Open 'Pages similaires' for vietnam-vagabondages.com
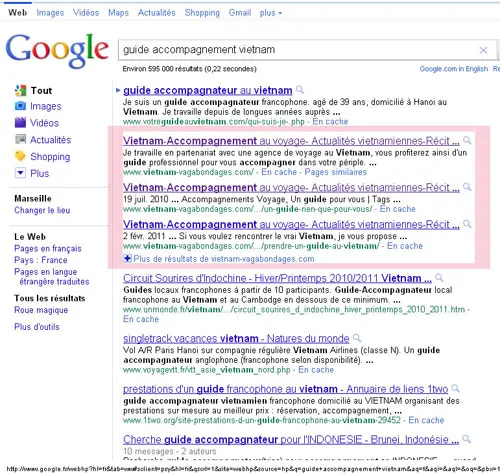 pyautogui.click(x=336, y=172)
